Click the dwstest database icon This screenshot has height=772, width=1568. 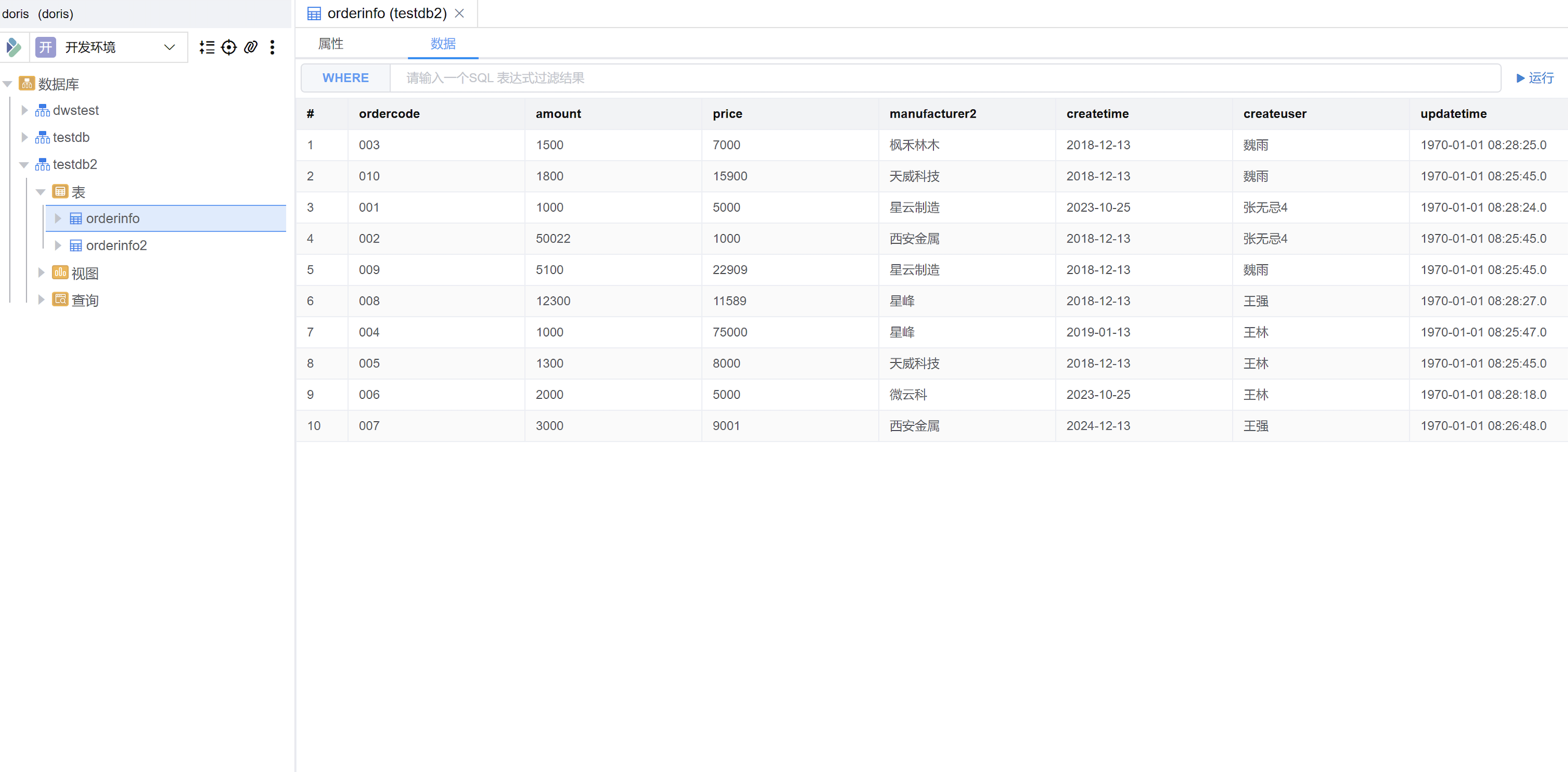42,111
